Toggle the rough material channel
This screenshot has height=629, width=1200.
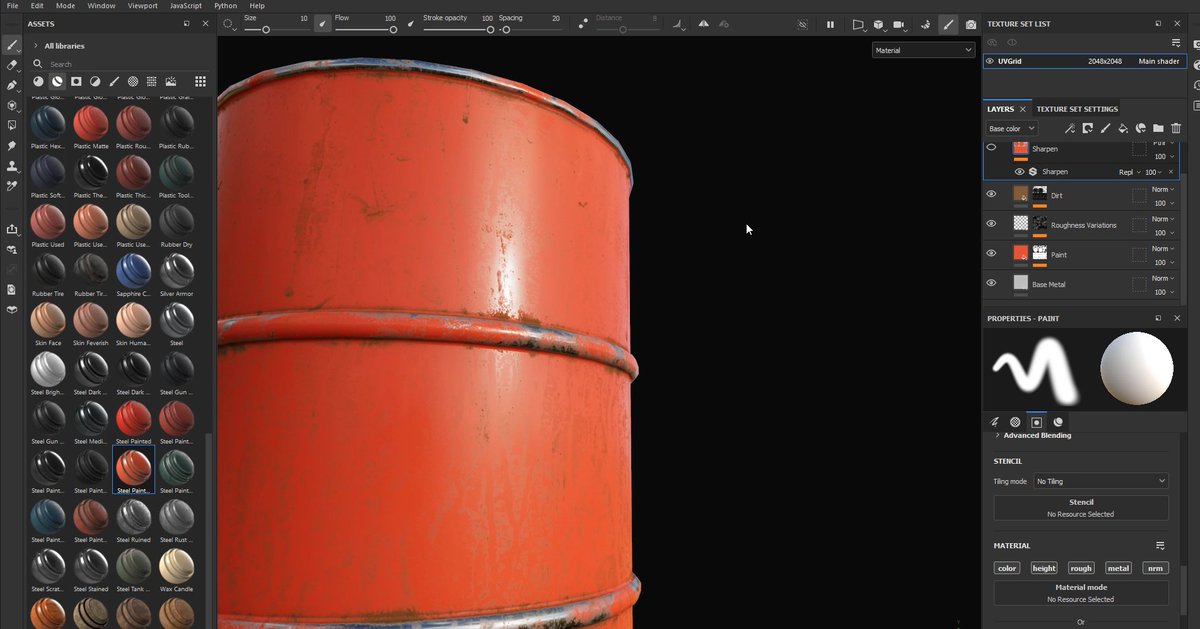(x=1081, y=568)
